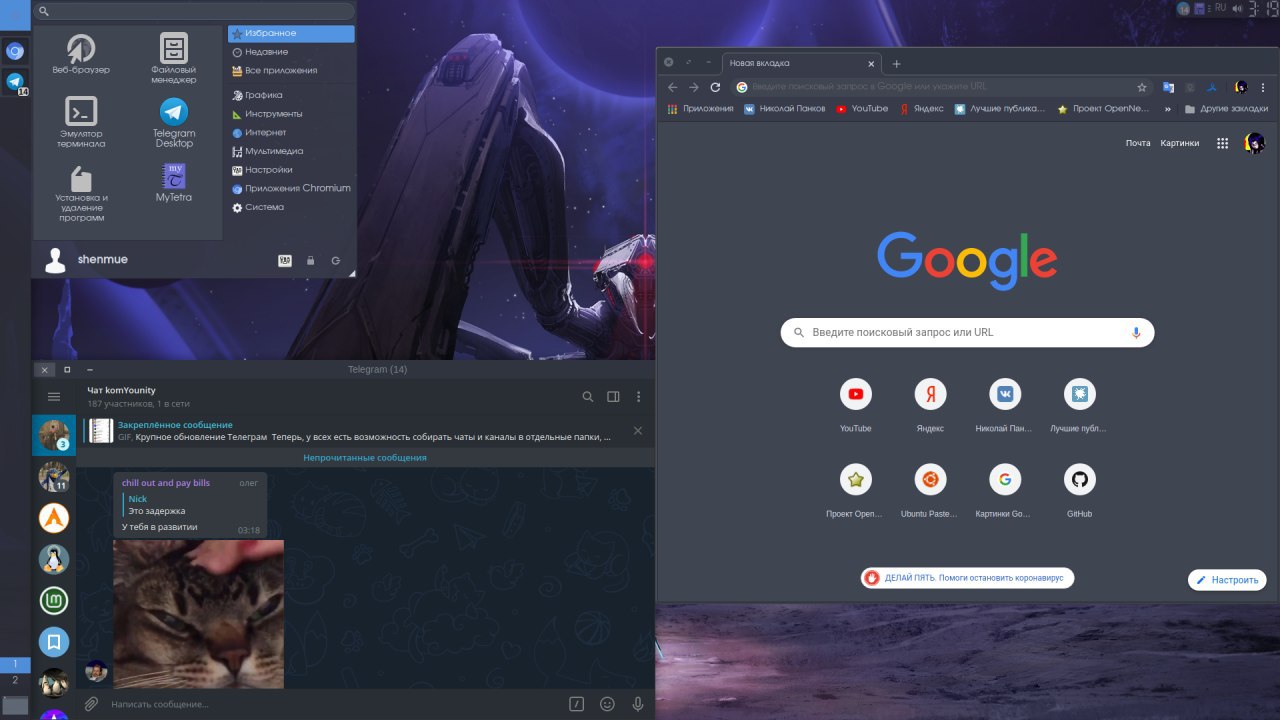
Task: Open the Telegram hamburger menu
Action: 54,397
